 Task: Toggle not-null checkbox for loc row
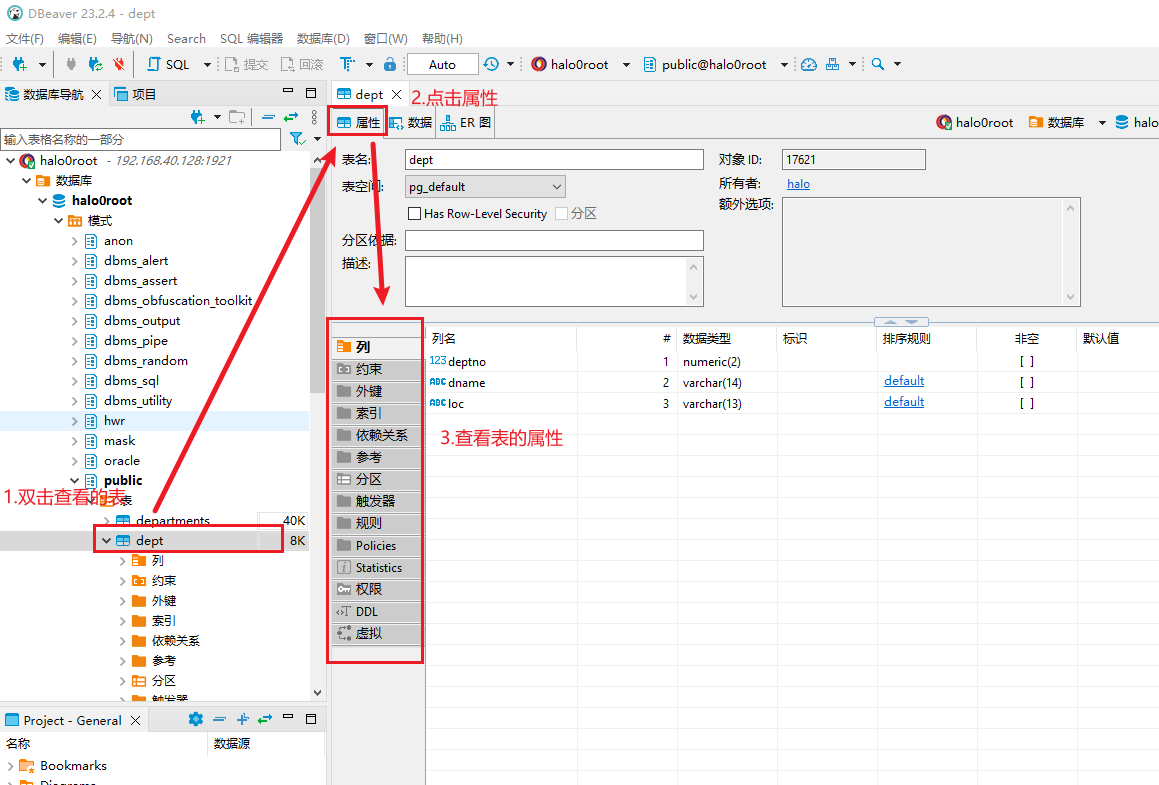click(1027, 403)
